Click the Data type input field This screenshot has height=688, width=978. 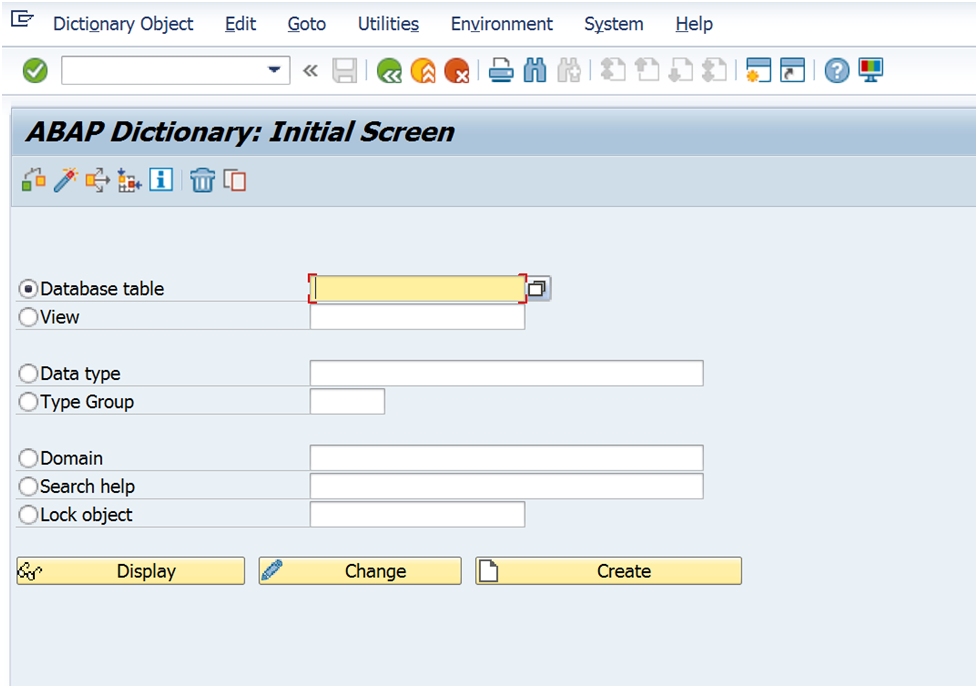[506, 373]
